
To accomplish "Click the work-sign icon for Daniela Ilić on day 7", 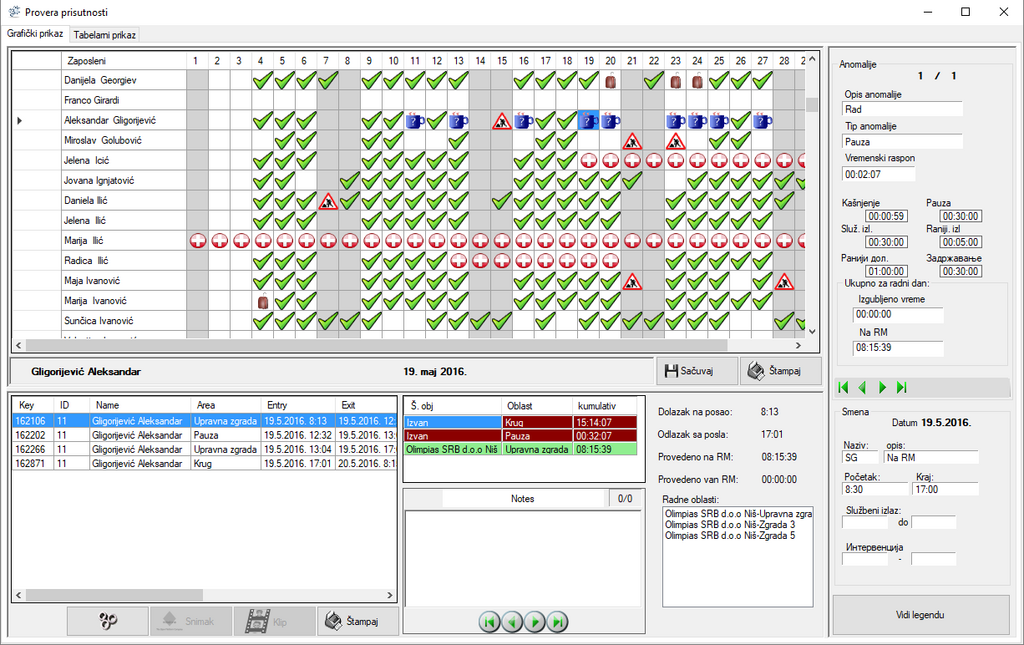I will (x=327, y=201).
